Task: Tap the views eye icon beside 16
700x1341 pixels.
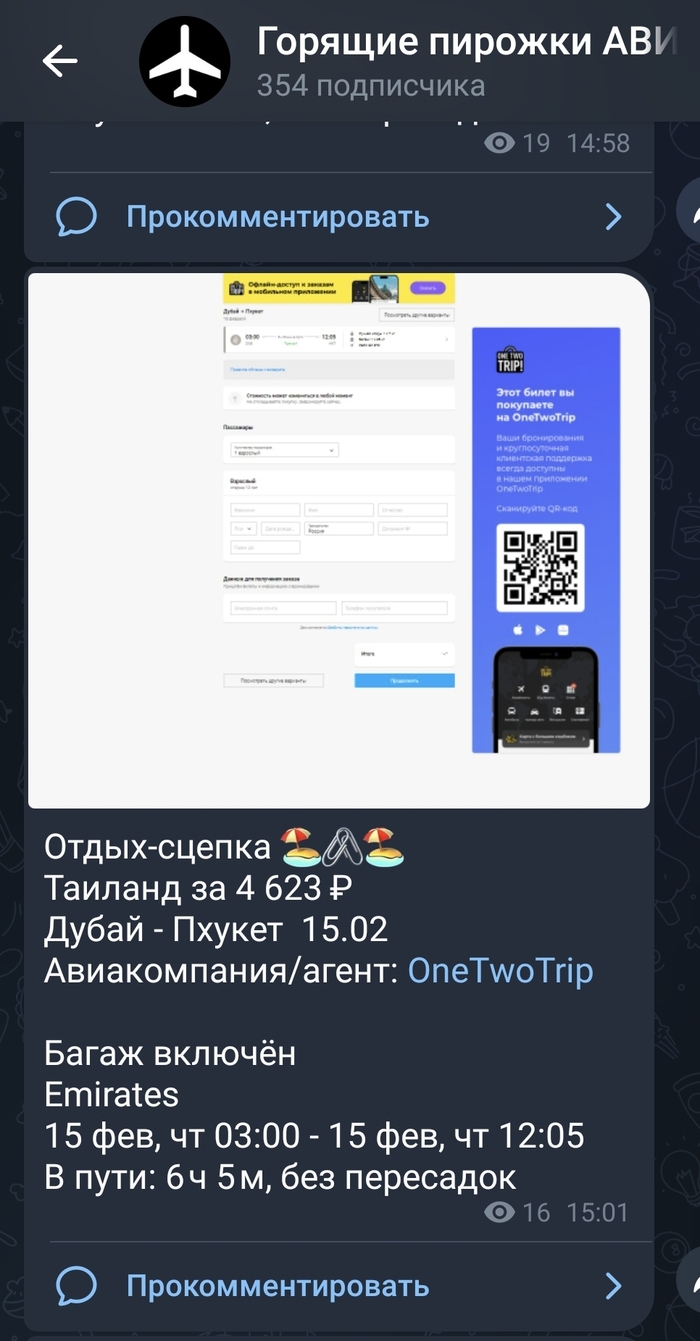Action: [499, 1213]
